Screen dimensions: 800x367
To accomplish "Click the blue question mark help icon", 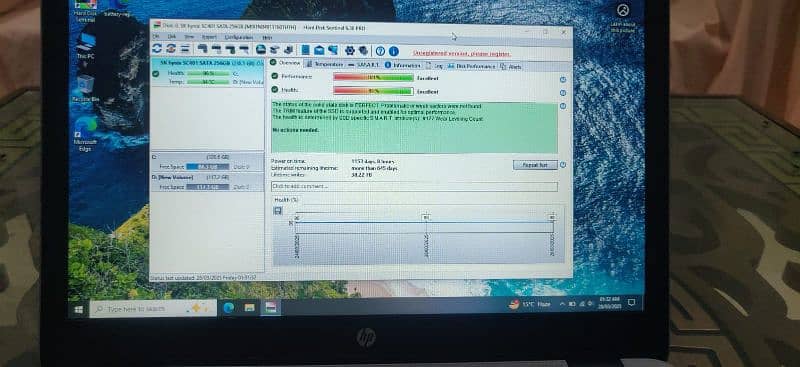I will 380,51.
